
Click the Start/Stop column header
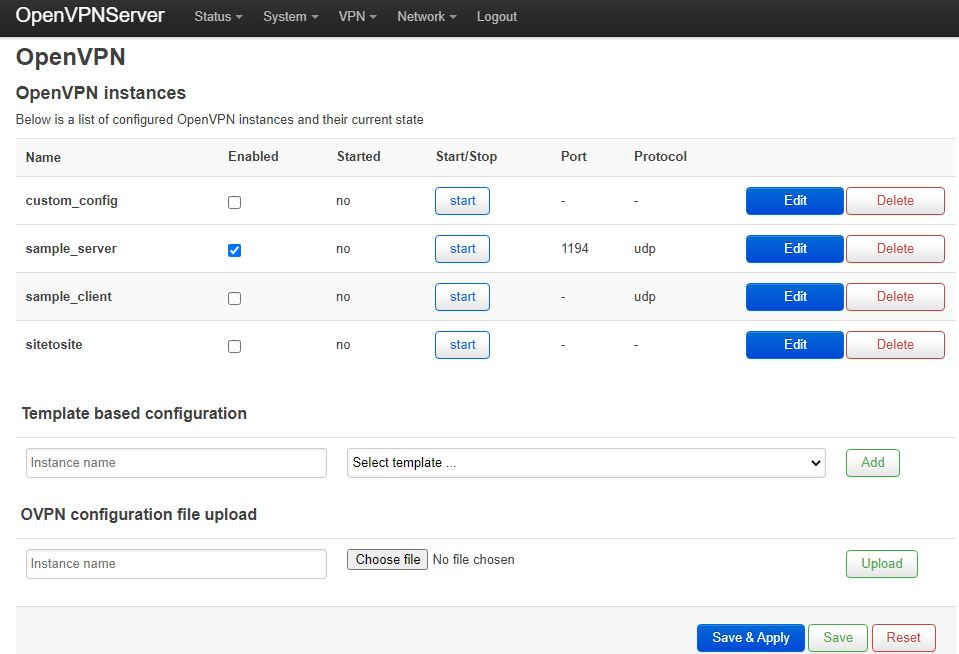coord(466,157)
